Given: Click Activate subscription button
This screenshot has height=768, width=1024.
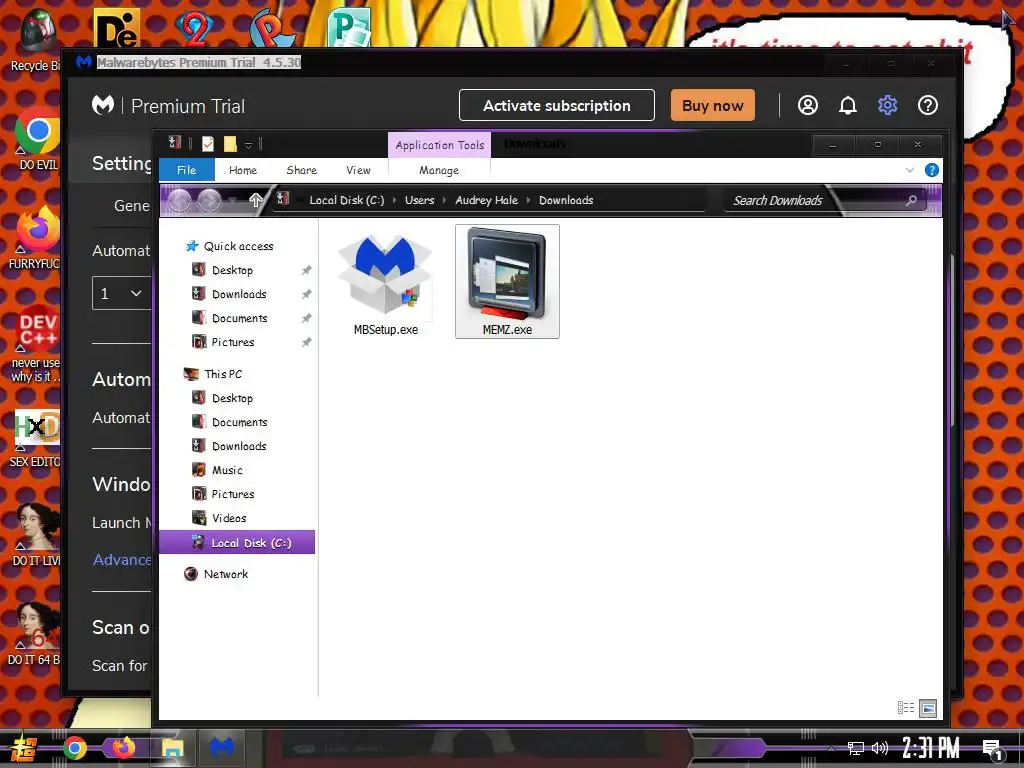Looking at the screenshot, I should pyautogui.click(x=557, y=105).
